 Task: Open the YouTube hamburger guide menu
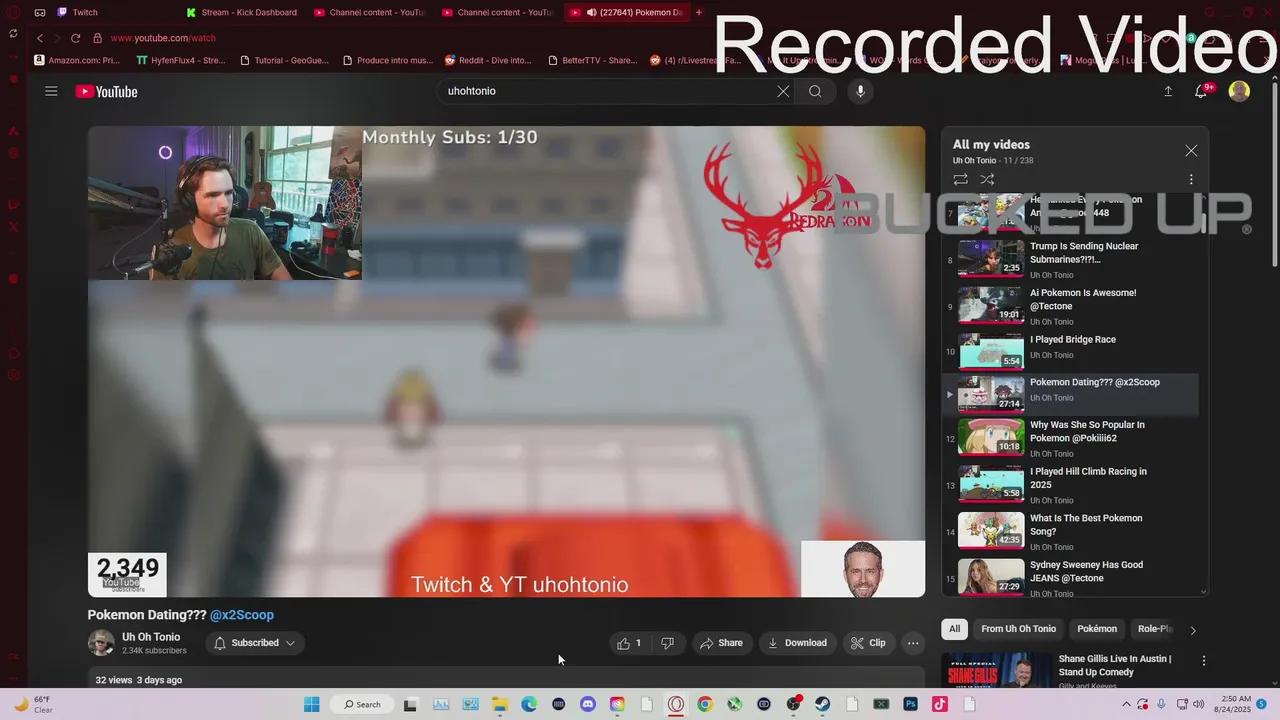tap(51, 91)
